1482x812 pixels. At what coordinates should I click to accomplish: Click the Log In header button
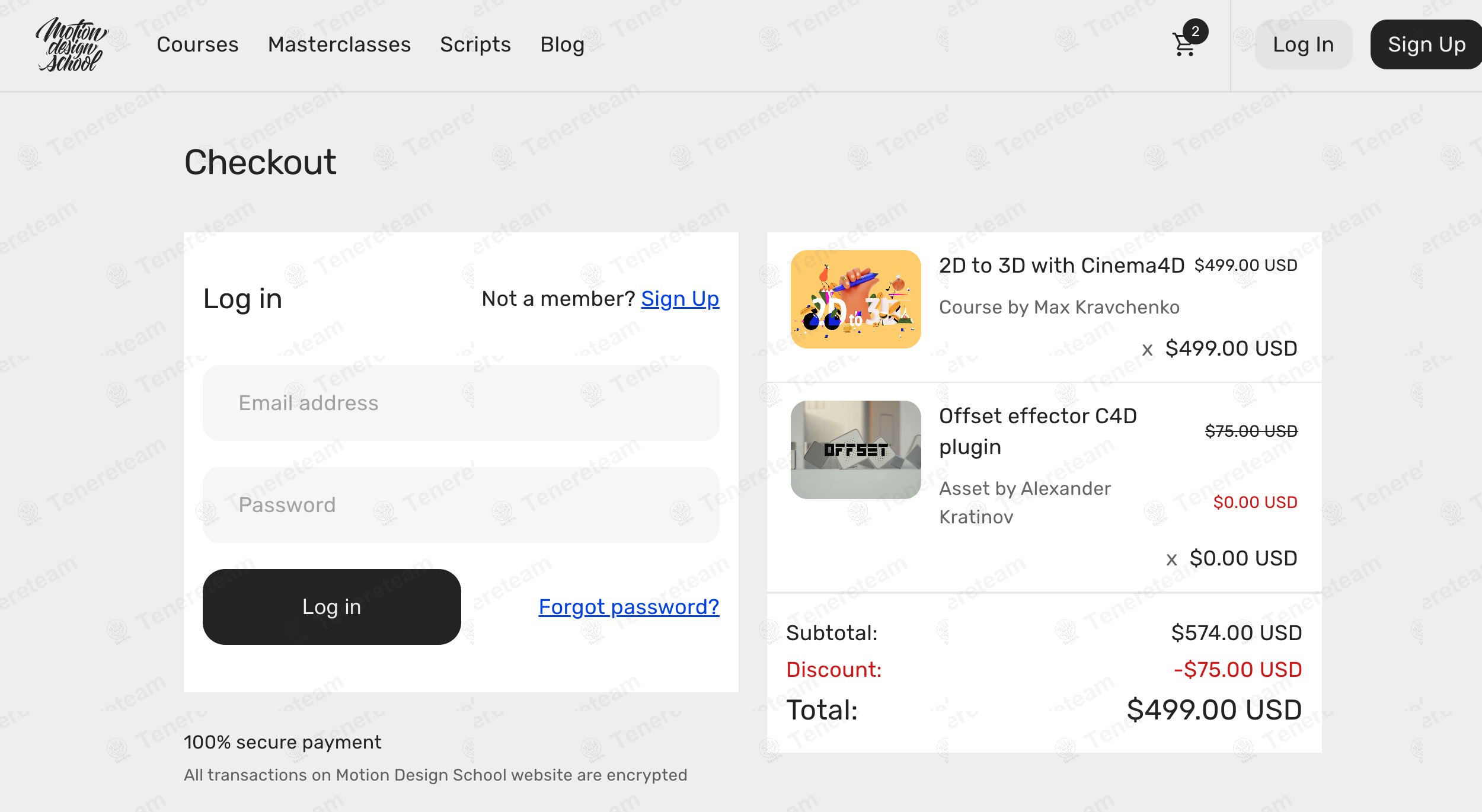(x=1303, y=44)
